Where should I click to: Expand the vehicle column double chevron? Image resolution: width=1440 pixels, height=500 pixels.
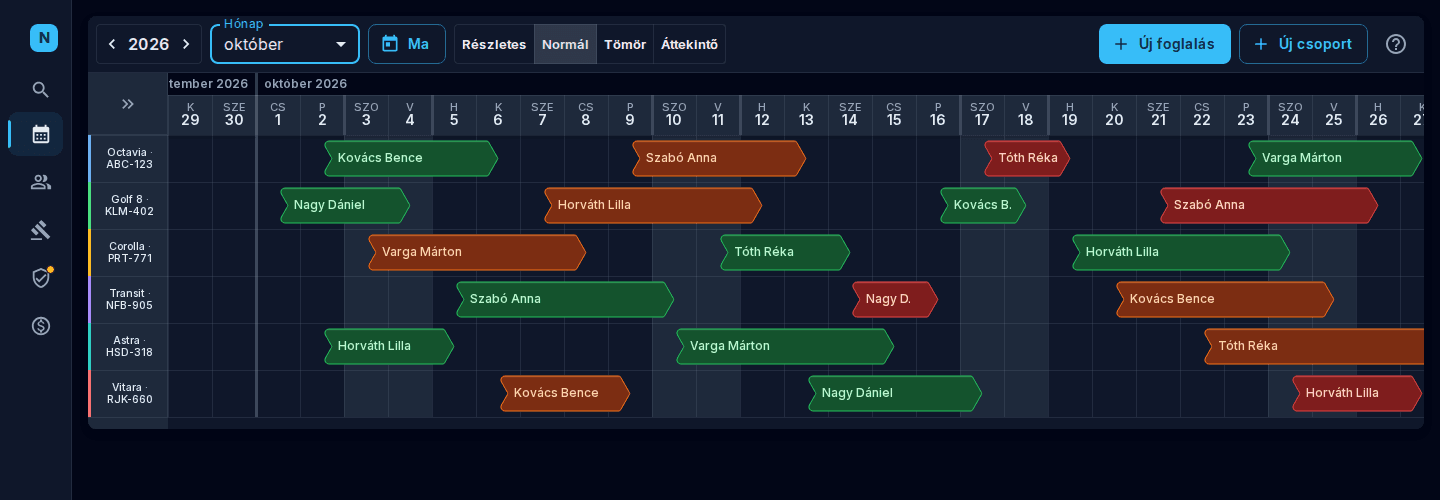(128, 104)
